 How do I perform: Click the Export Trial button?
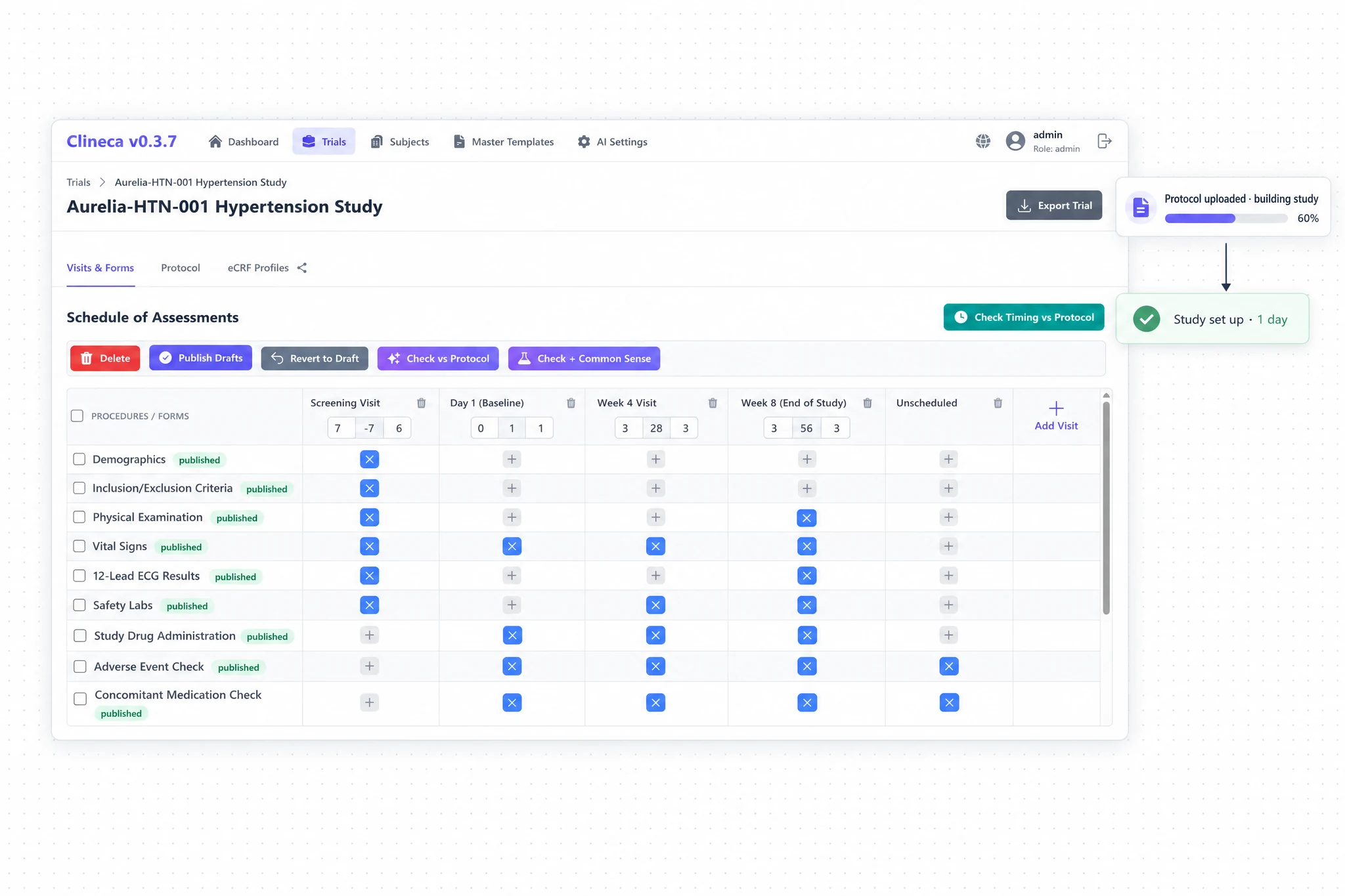(1054, 205)
